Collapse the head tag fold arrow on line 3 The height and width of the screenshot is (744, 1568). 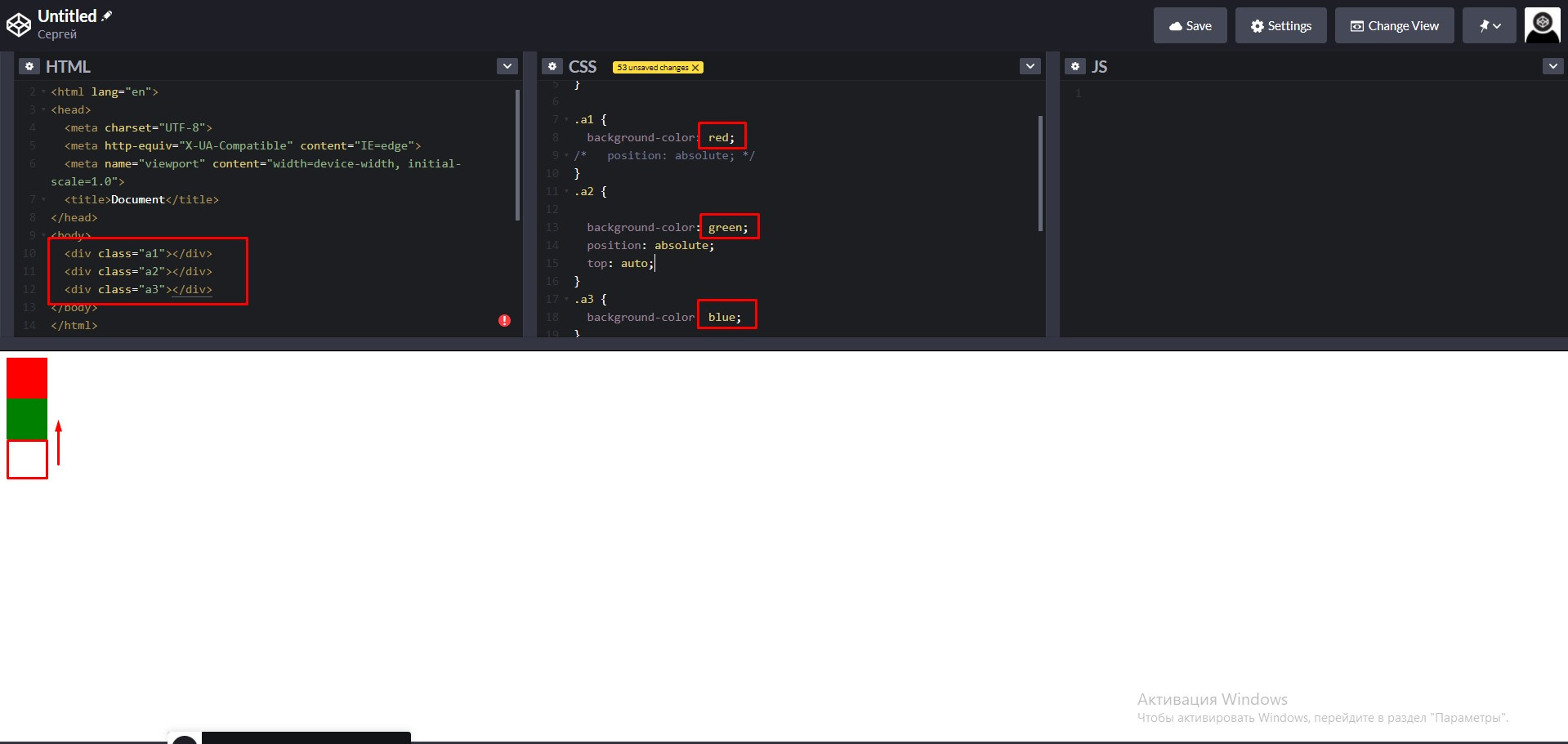[x=43, y=110]
